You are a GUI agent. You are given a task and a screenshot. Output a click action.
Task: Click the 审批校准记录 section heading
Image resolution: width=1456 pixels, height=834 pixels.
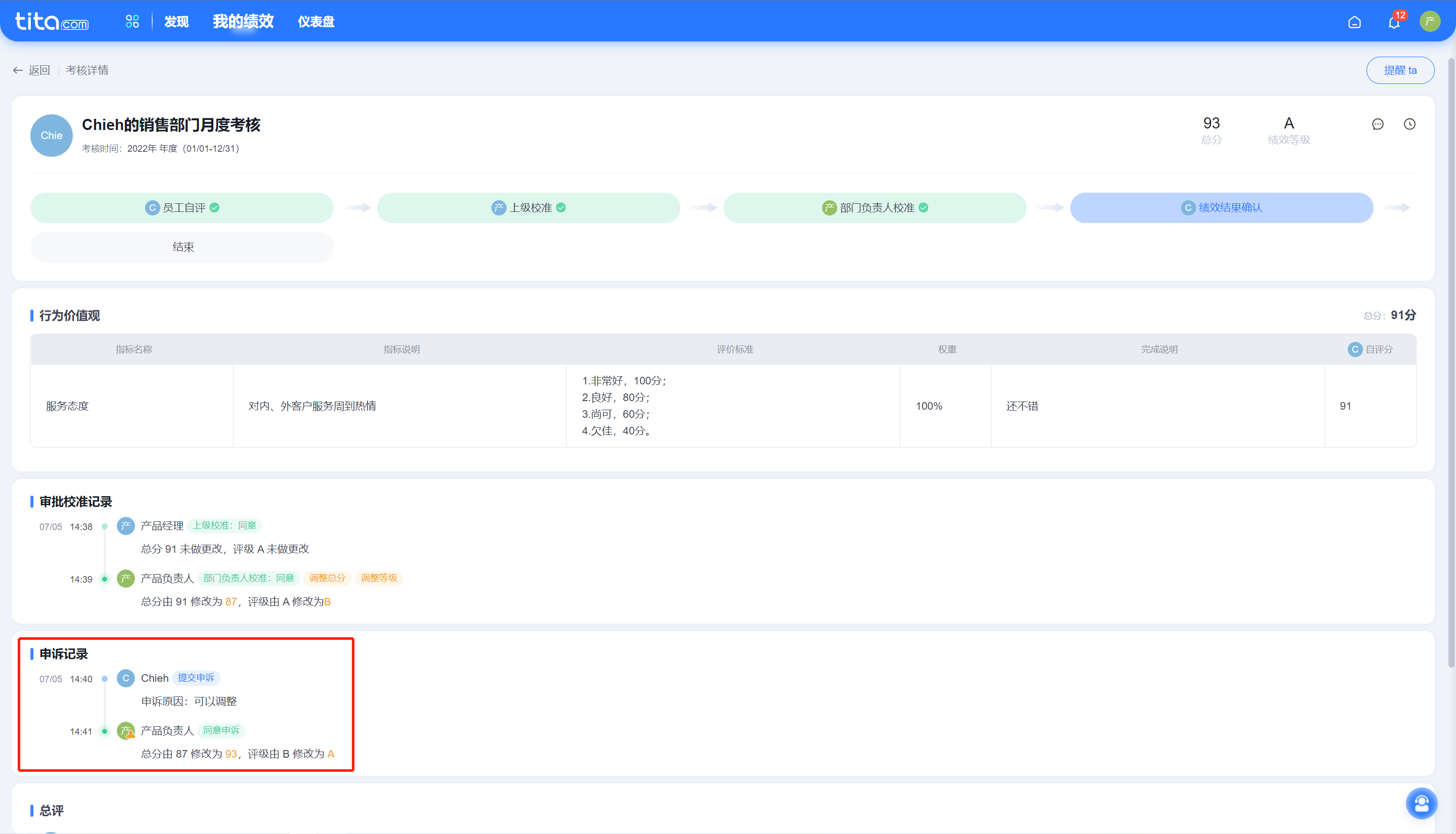pyautogui.click(x=75, y=502)
